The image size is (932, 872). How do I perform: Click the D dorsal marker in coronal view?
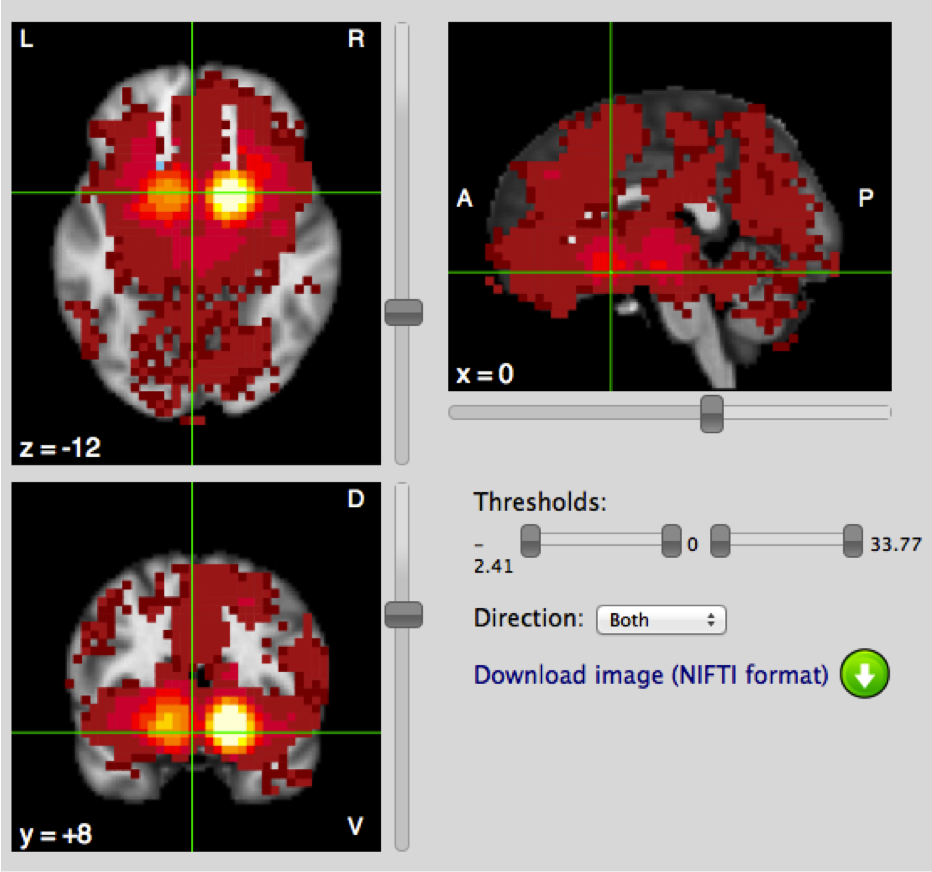[x=355, y=499]
